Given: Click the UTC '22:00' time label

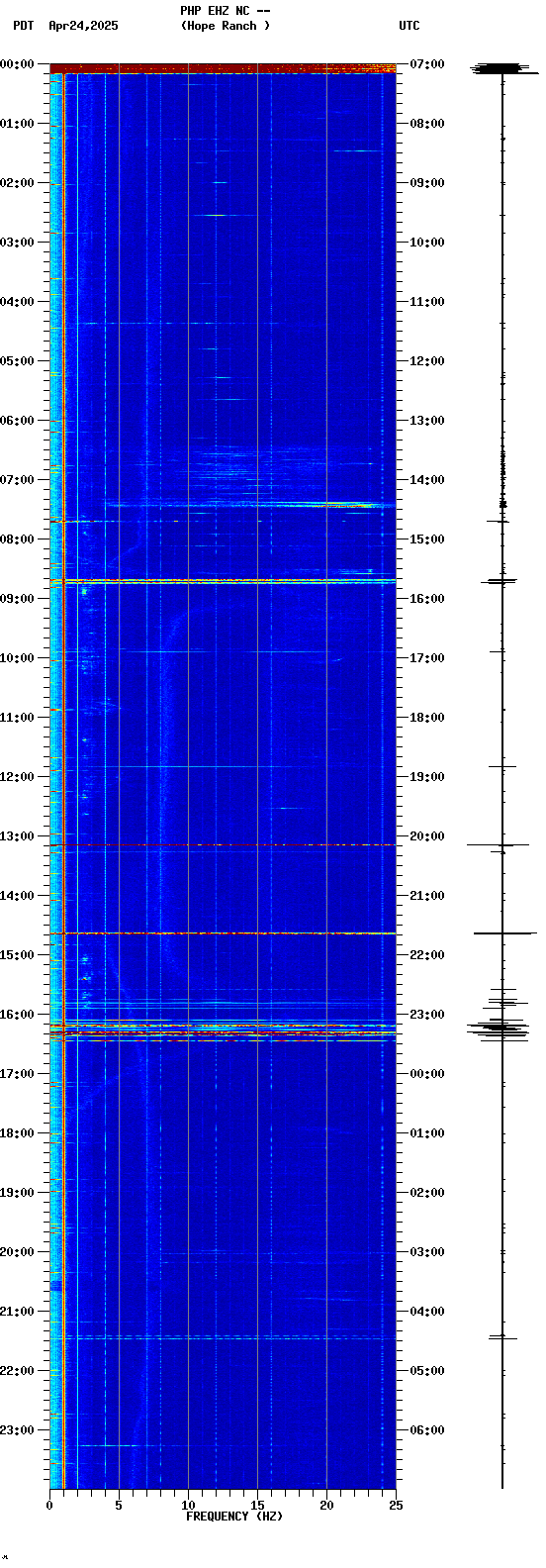Looking at the screenshot, I should point(426,955).
